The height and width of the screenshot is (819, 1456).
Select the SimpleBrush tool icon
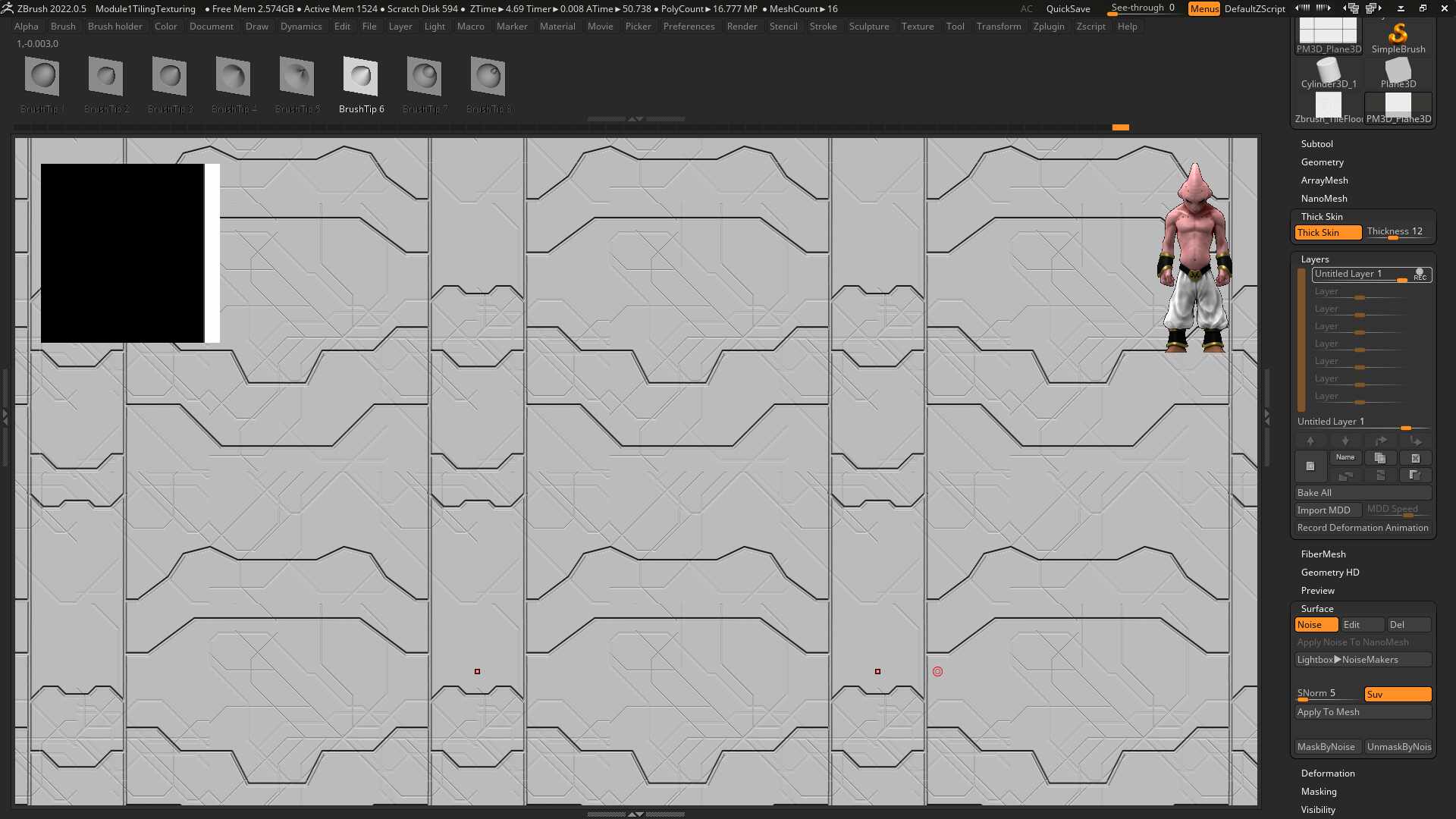[x=1398, y=36]
